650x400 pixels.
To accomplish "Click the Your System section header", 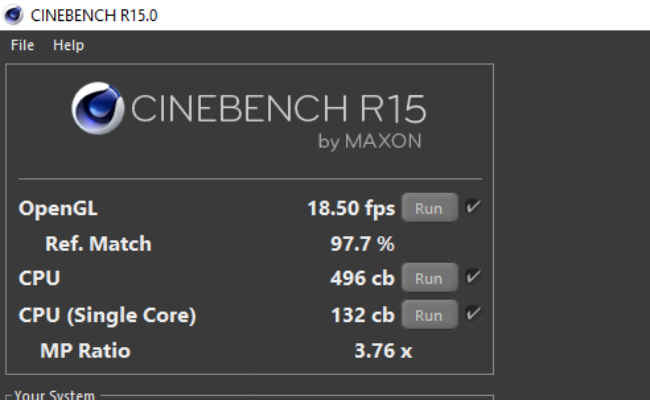I will click(x=54, y=395).
